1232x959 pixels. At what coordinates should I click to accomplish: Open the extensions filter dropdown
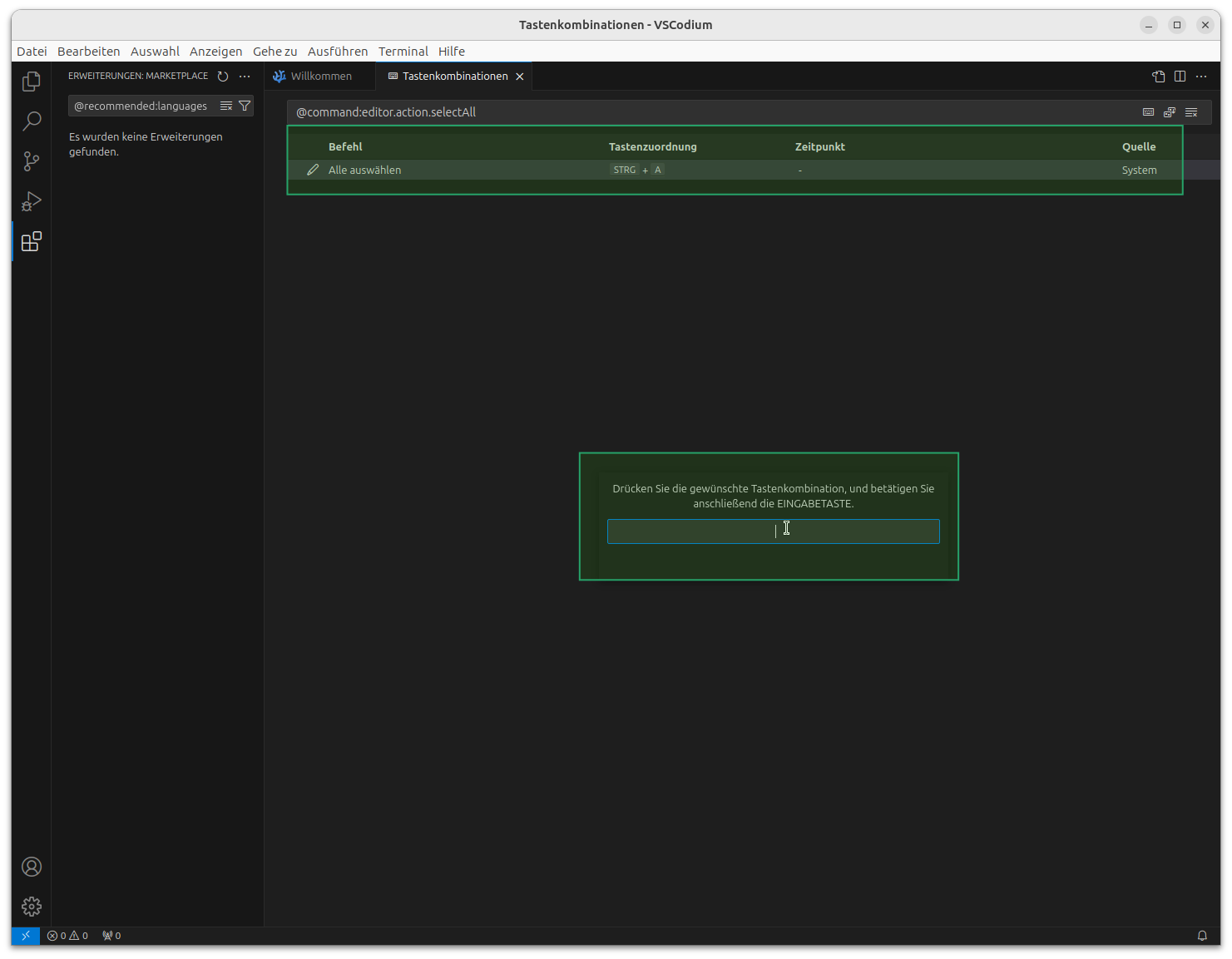click(x=245, y=106)
